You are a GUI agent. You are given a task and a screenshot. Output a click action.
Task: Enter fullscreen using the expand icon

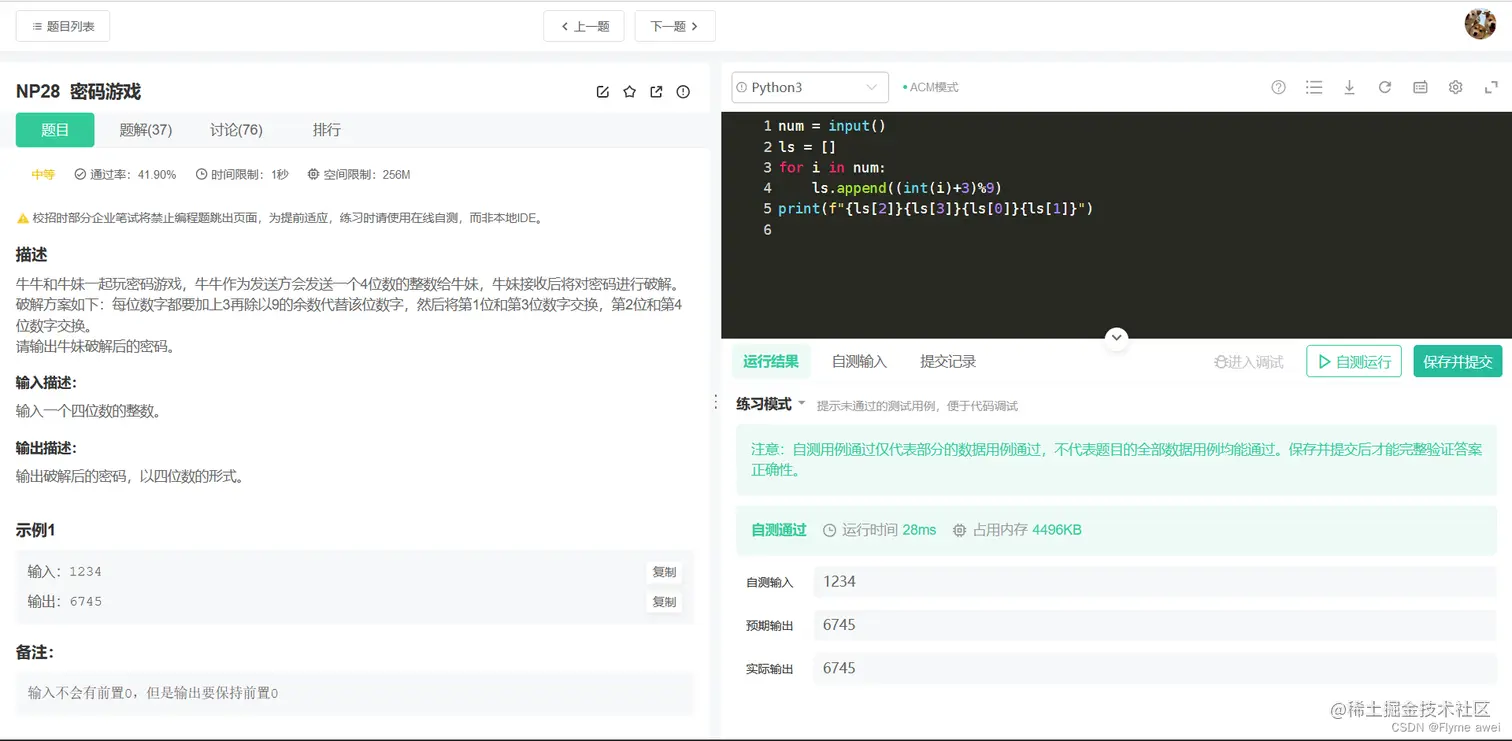tap(1491, 87)
